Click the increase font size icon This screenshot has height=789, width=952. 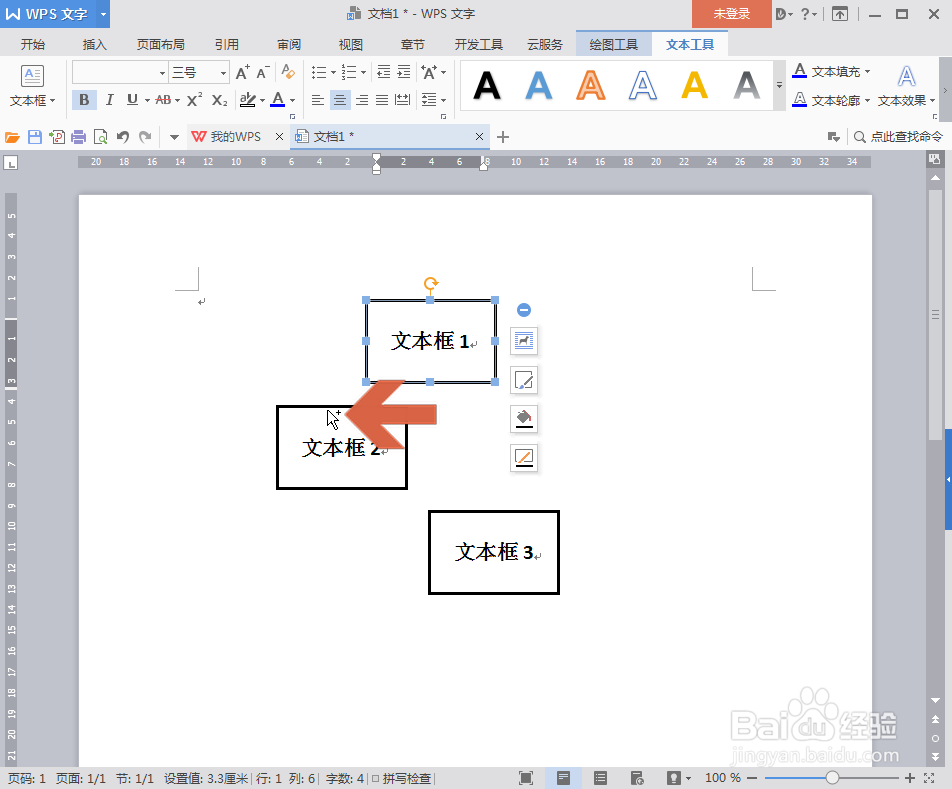click(242, 72)
